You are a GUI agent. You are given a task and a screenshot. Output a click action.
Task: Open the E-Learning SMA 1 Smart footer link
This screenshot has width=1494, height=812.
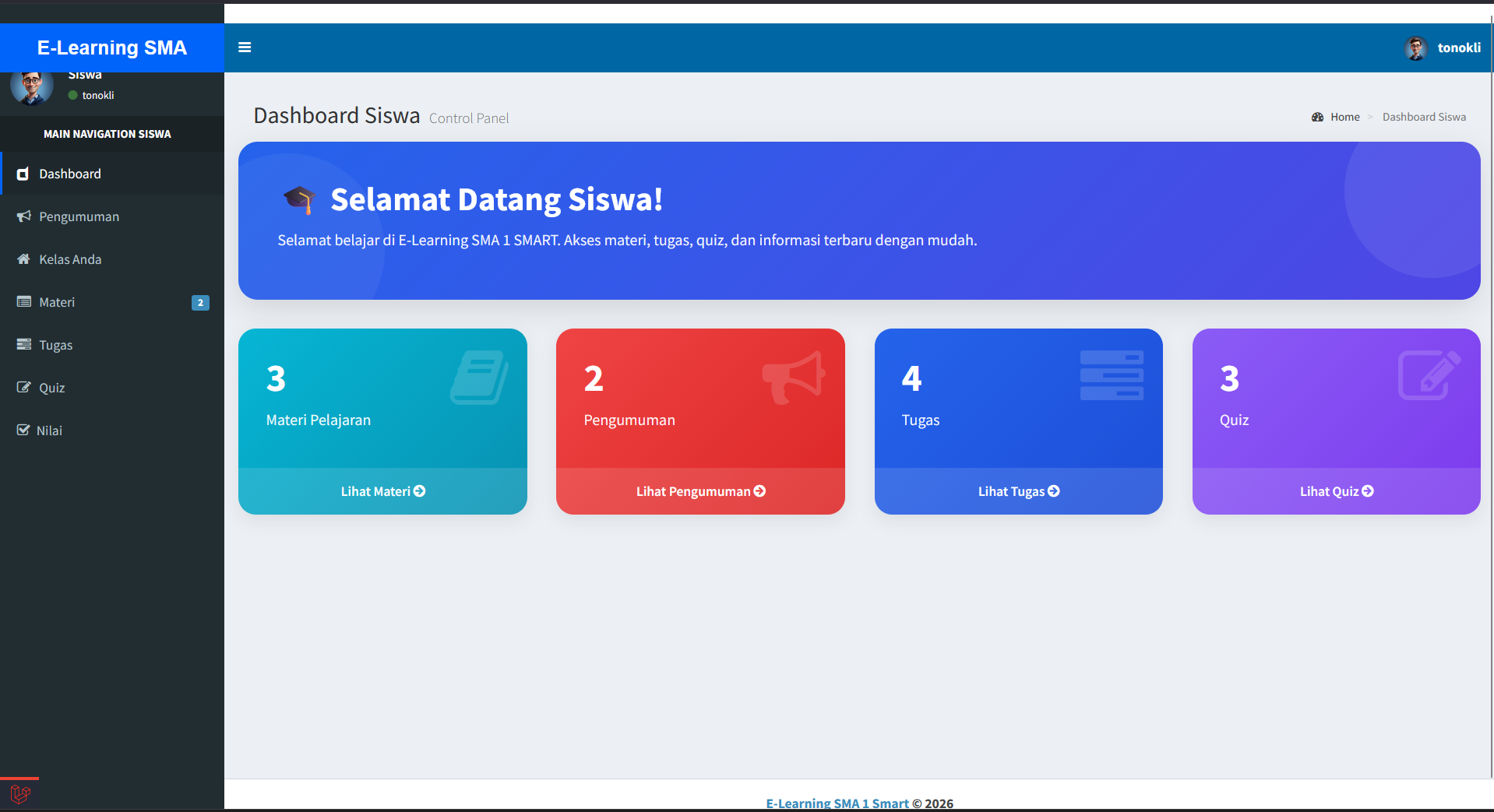pos(837,803)
